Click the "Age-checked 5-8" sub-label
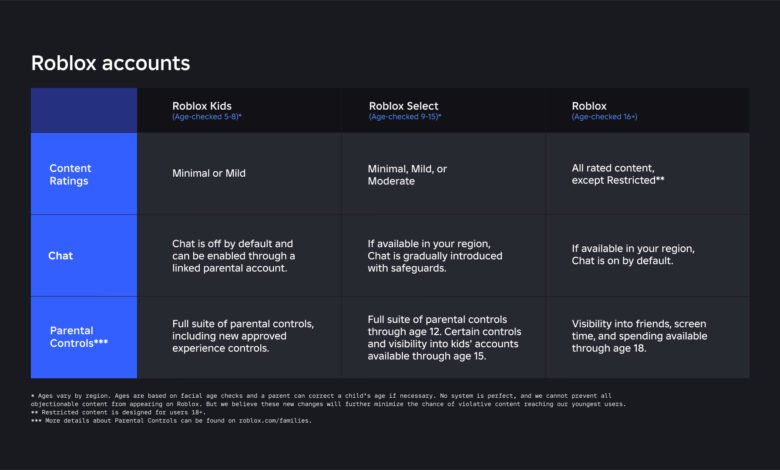This screenshot has width=780, height=470. [206, 117]
